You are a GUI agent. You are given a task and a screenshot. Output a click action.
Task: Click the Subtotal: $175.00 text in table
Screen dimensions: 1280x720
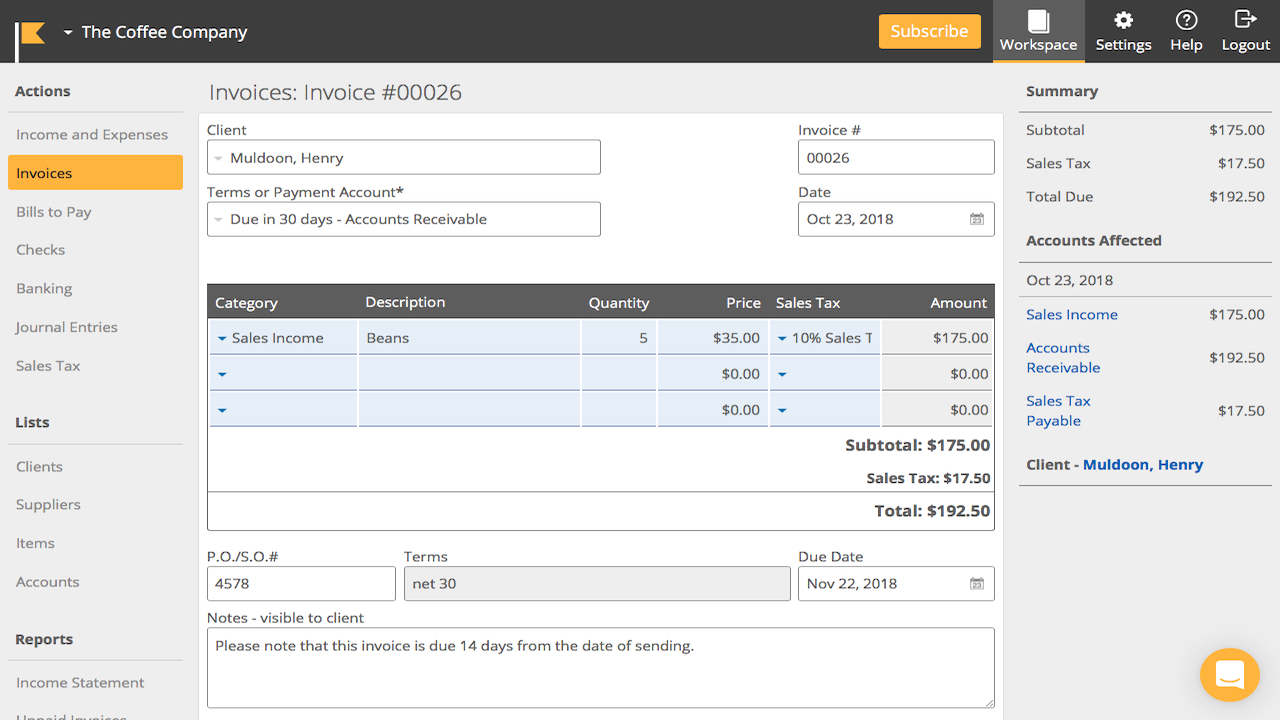coord(918,446)
